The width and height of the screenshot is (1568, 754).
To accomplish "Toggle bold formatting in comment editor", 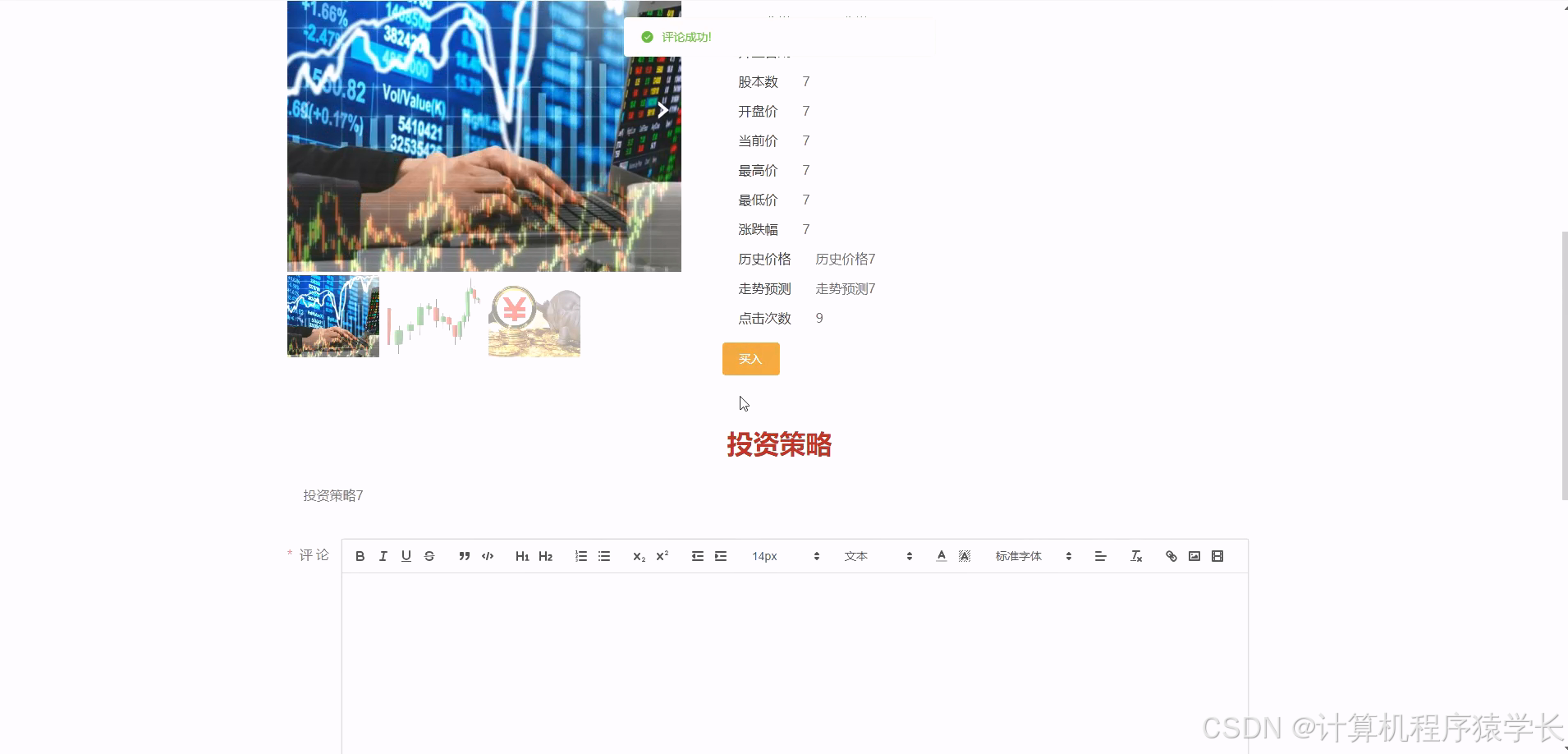I will click(360, 556).
